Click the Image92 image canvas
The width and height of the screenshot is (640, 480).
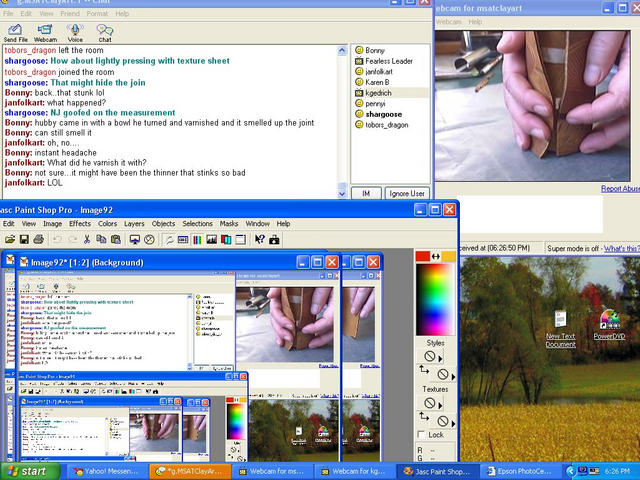click(x=178, y=367)
